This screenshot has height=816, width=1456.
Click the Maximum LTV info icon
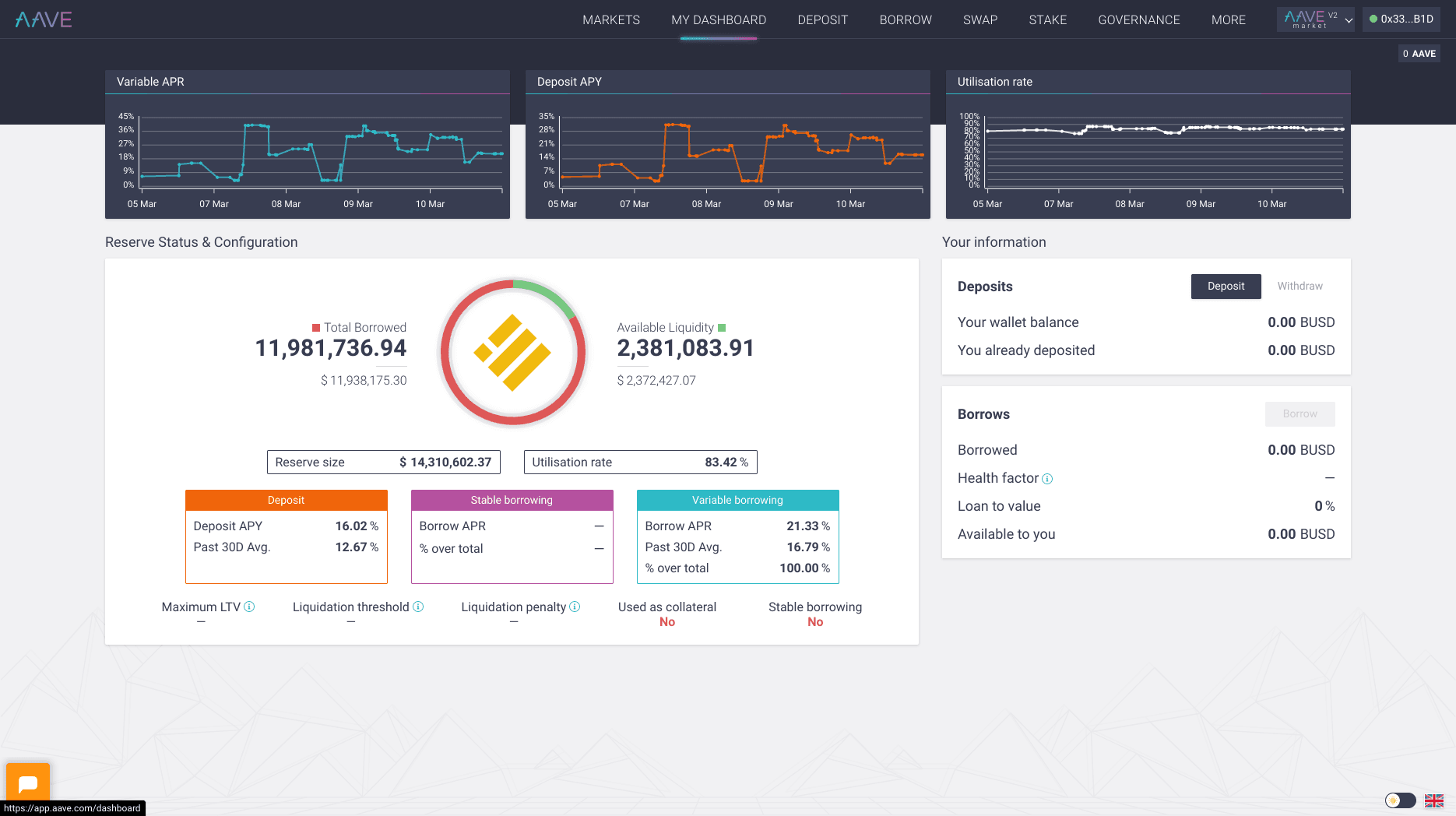click(x=249, y=607)
